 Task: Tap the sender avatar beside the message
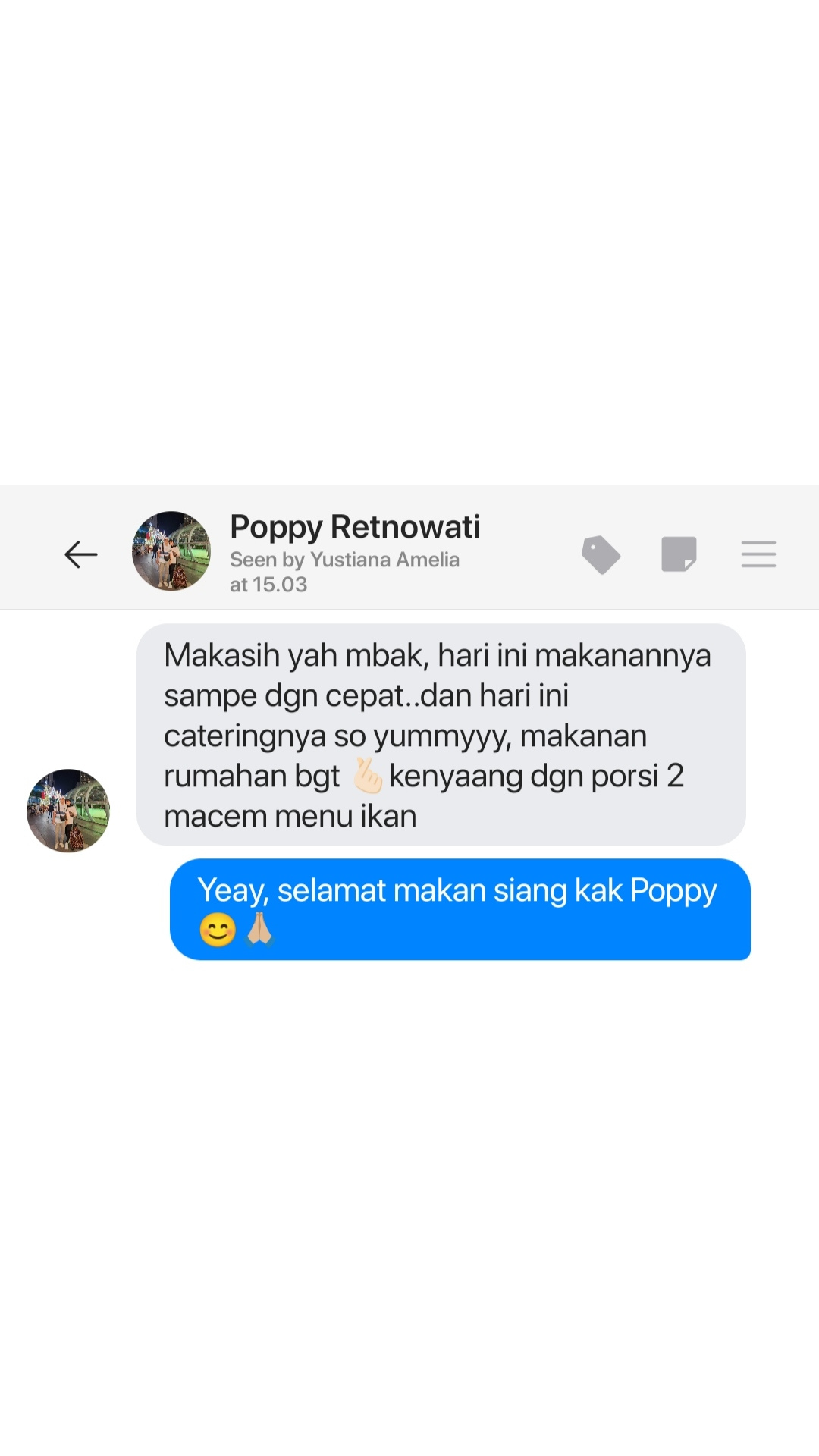coord(68,811)
